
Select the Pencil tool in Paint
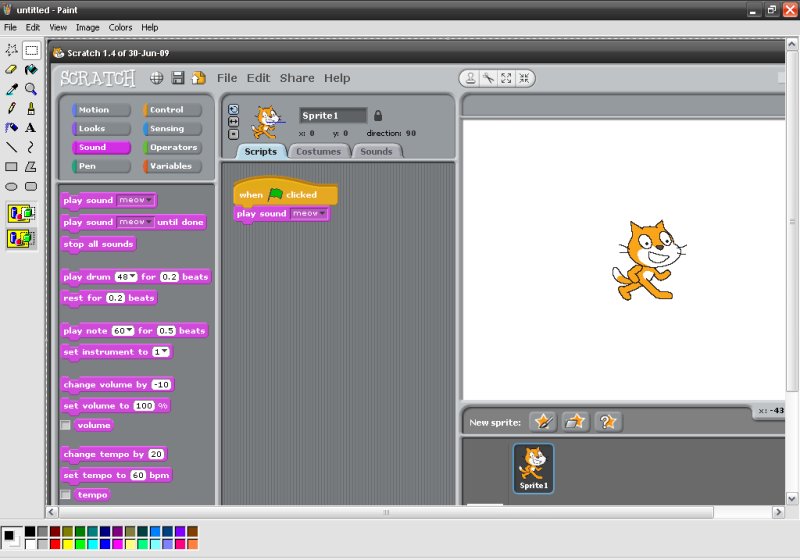pos(11,108)
